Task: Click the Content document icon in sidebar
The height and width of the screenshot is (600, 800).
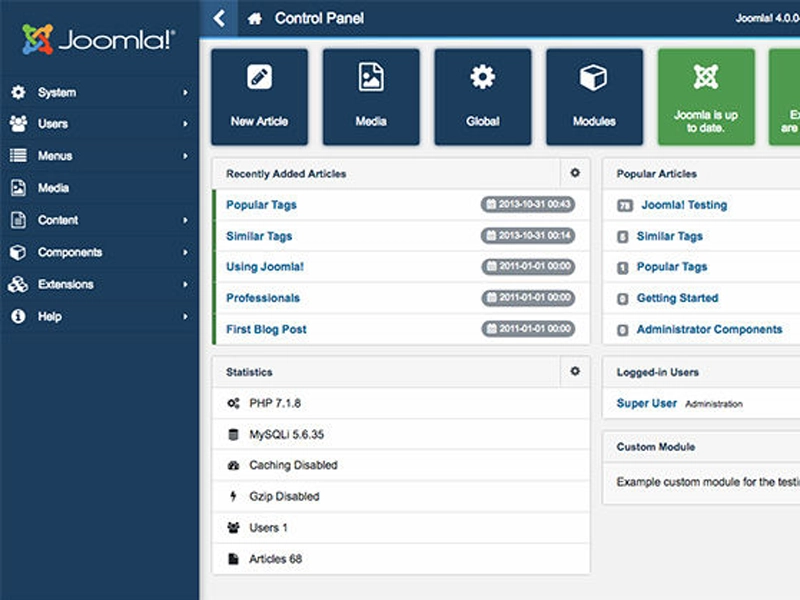Action: click(x=18, y=220)
